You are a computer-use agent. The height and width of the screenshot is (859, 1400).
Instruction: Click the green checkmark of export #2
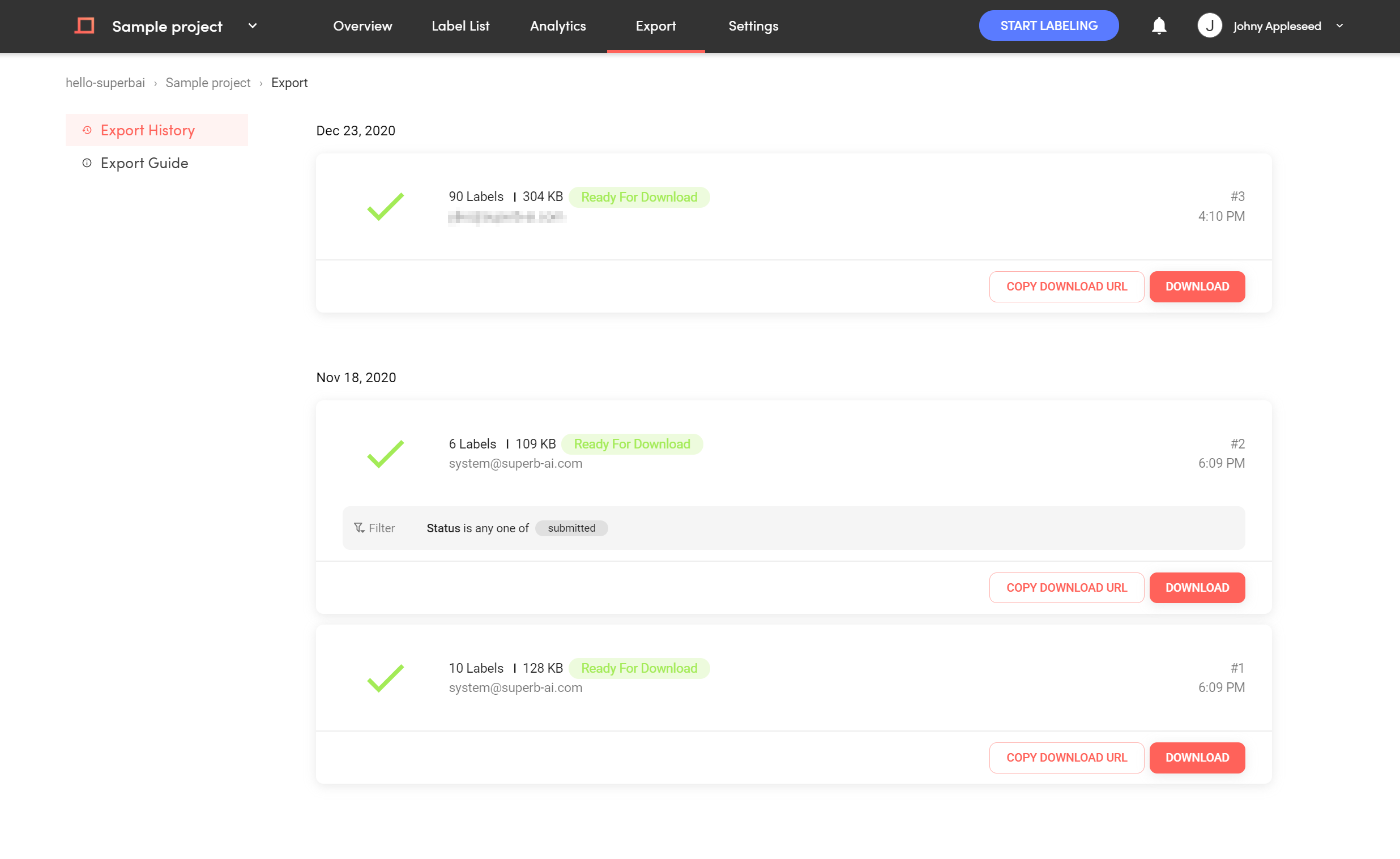pyautogui.click(x=385, y=454)
